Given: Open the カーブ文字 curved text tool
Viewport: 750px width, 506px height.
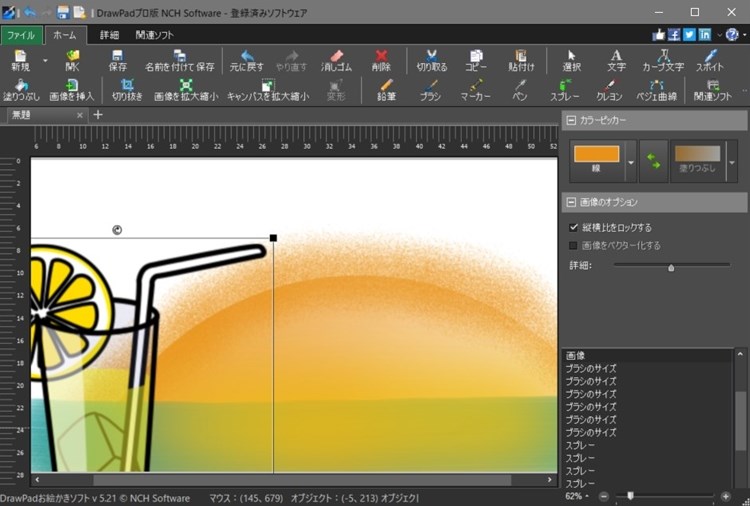Looking at the screenshot, I should 663,61.
